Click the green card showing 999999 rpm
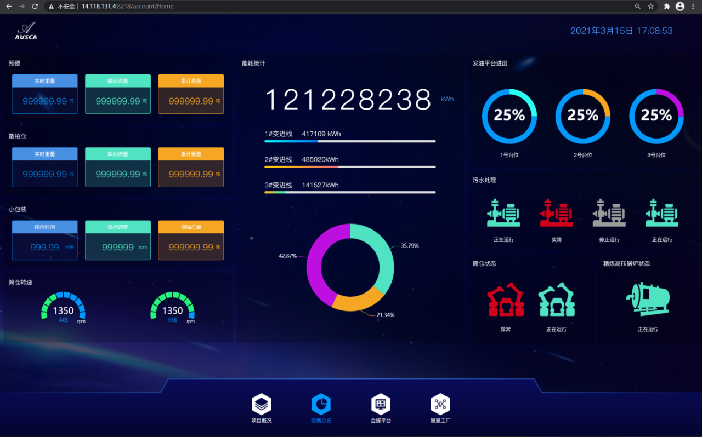The height and width of the screenshot is (438, 703). point(118,240)
